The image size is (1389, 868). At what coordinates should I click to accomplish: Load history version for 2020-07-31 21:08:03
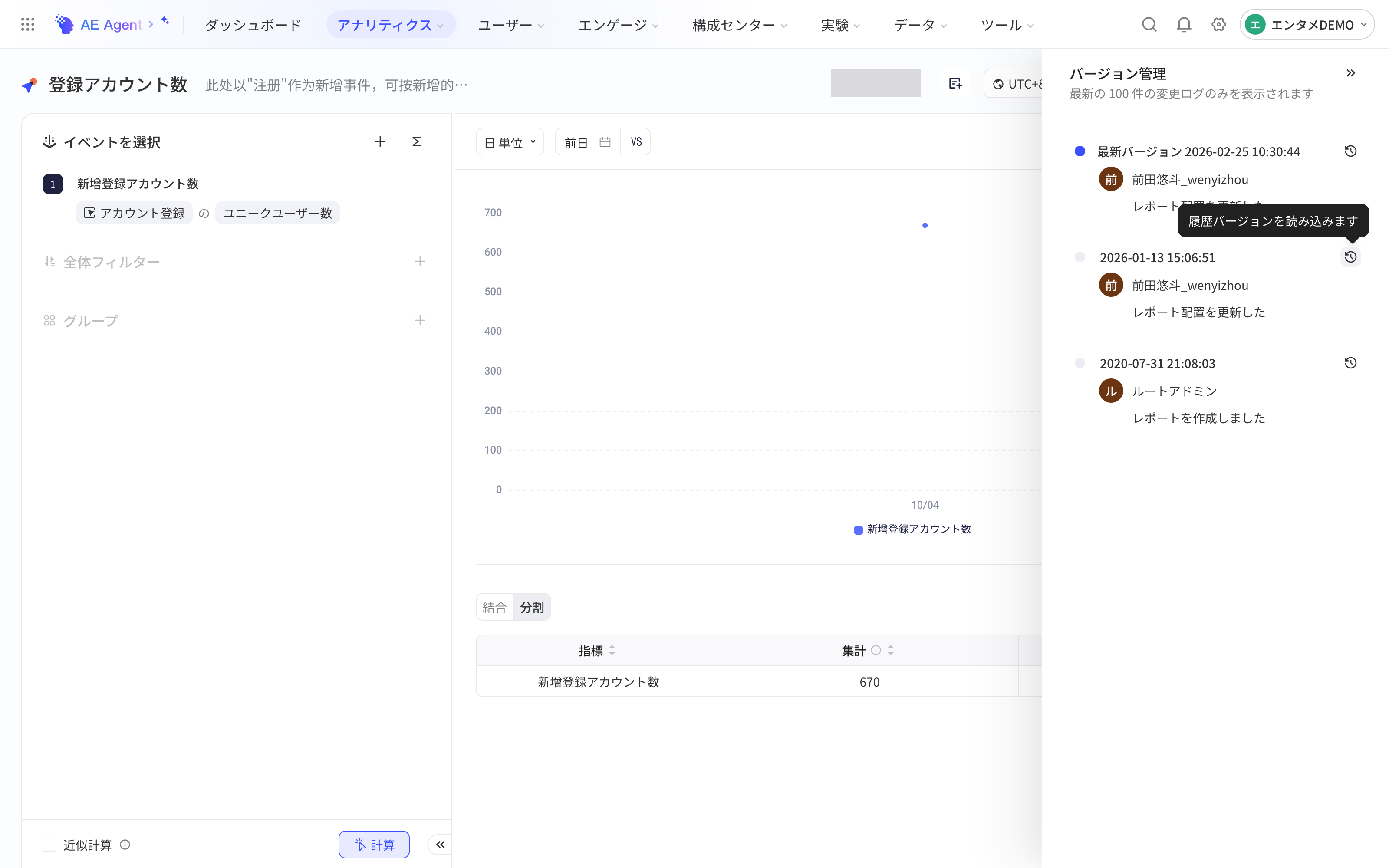(x=1350, y=363)
